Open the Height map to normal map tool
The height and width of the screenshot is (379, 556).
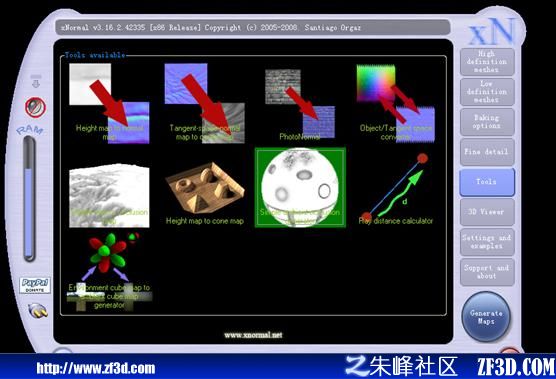coord(109,103)
